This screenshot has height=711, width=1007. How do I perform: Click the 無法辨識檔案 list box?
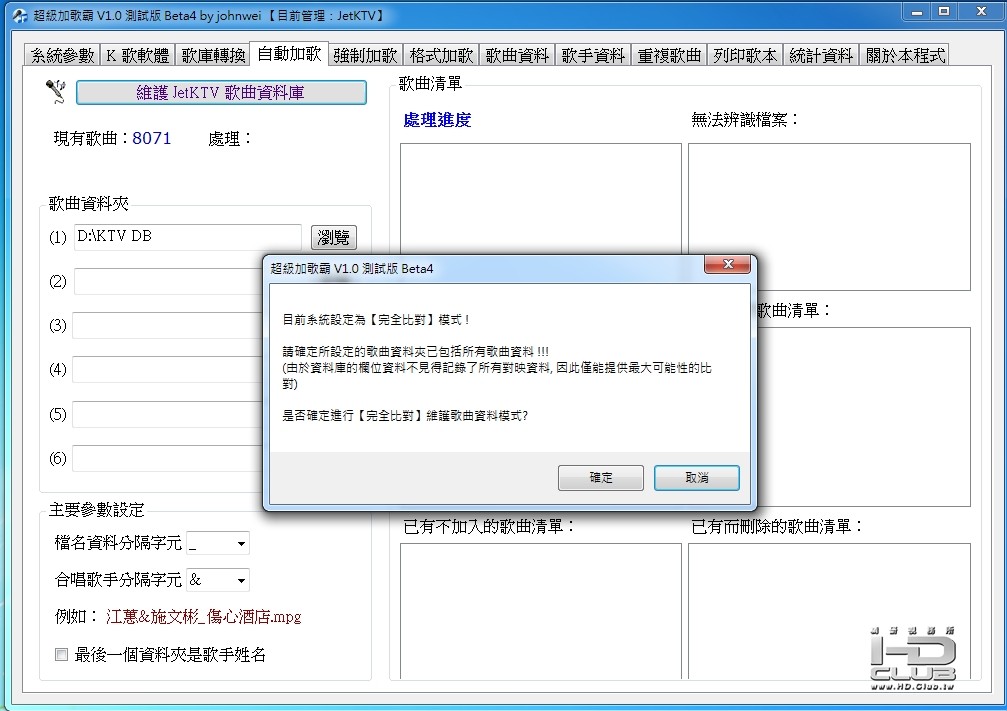click(x=829, y=216)
